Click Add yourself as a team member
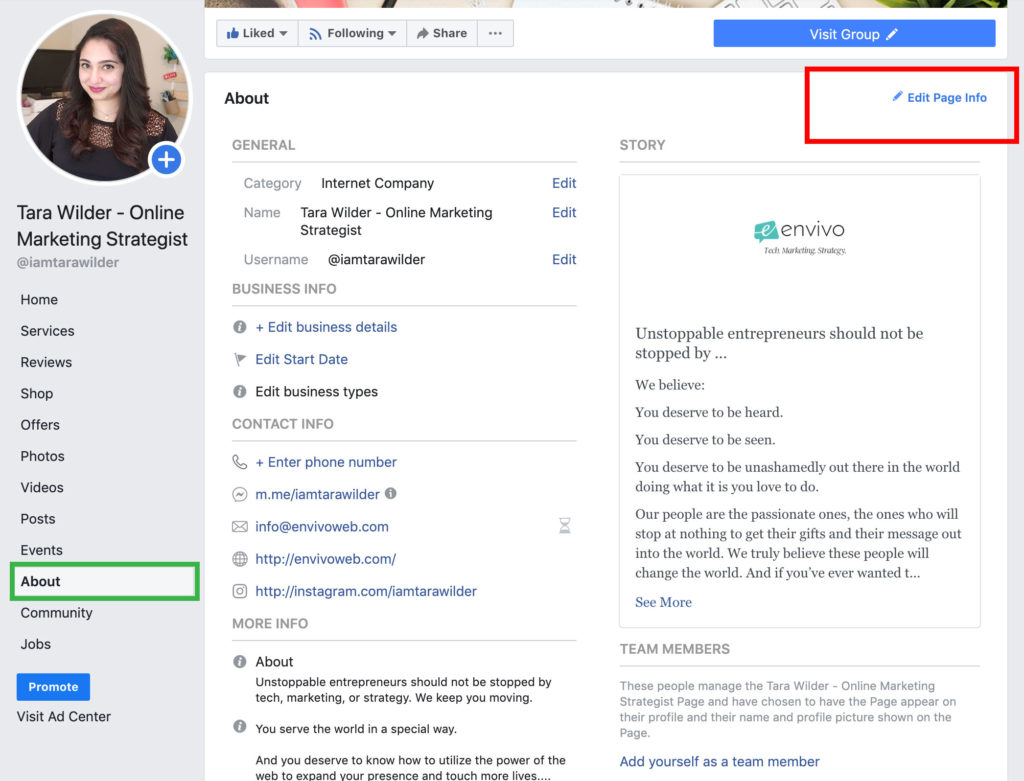 click(719, 761)
